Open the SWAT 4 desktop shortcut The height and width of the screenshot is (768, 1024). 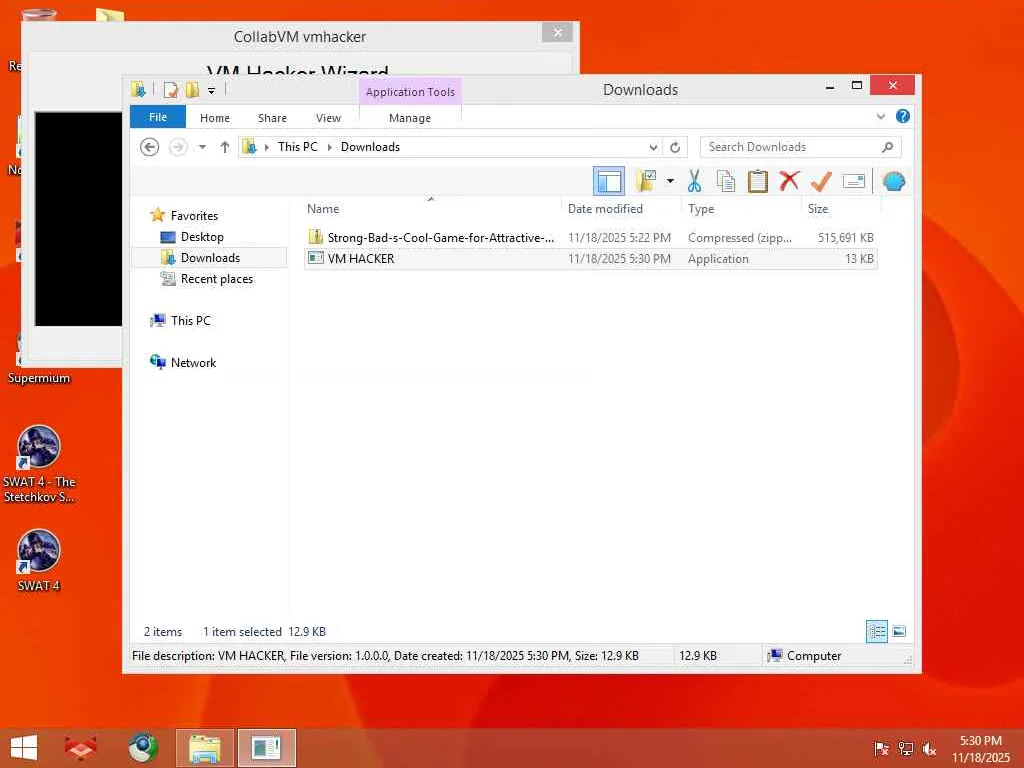(39, 560)
